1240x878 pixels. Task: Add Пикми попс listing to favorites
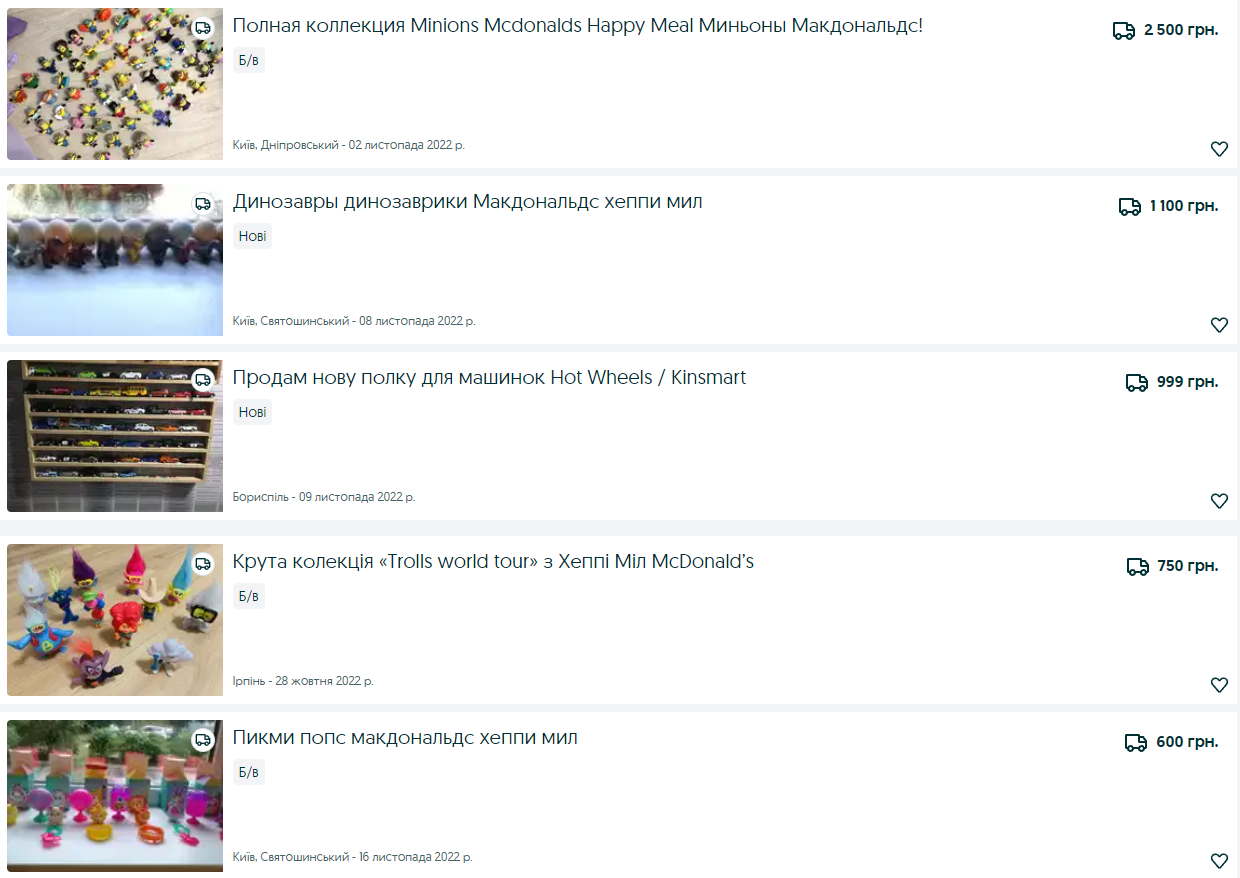1219,861
